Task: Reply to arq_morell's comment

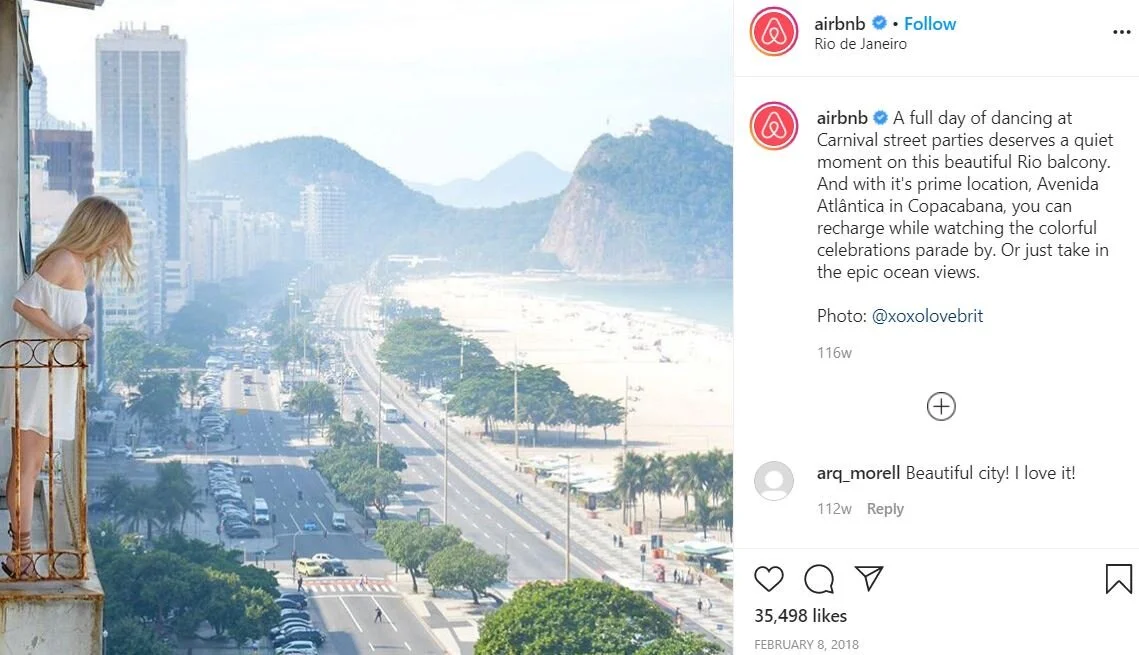Action: click(x=885, y=509)
